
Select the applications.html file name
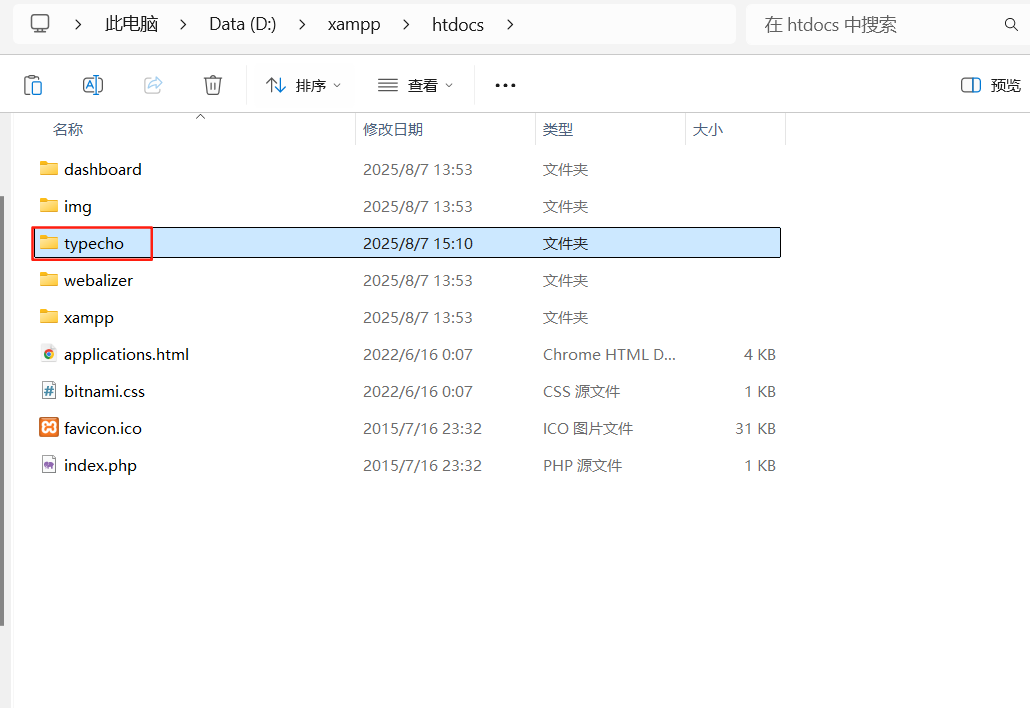coord(126,355)
